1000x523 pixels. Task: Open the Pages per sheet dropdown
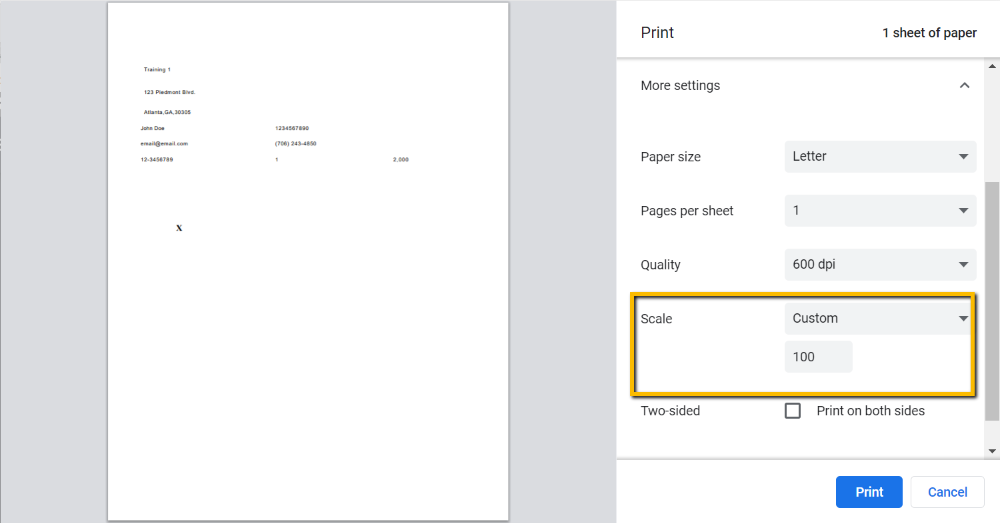(880, 211)
